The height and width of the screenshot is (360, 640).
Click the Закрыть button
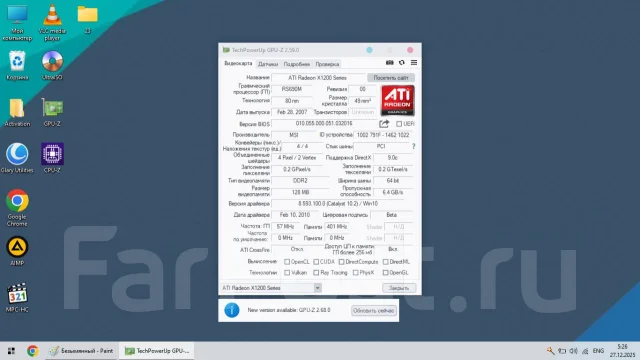399,288
